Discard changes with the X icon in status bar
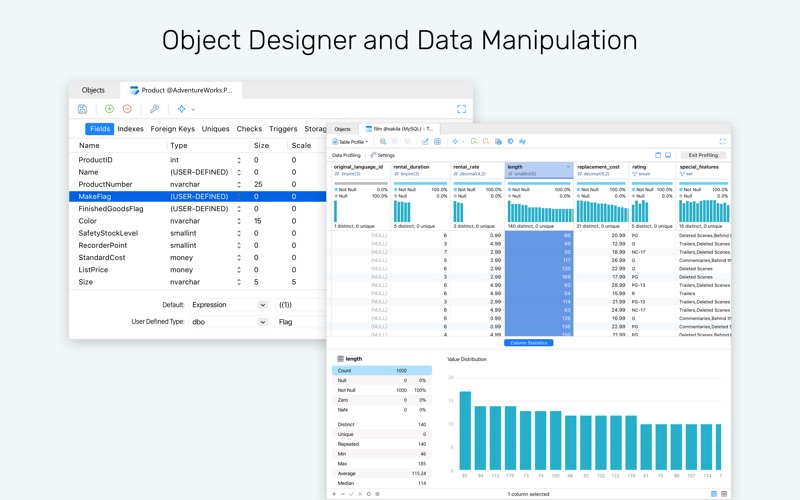800x500 pixels. coord(360,494)
